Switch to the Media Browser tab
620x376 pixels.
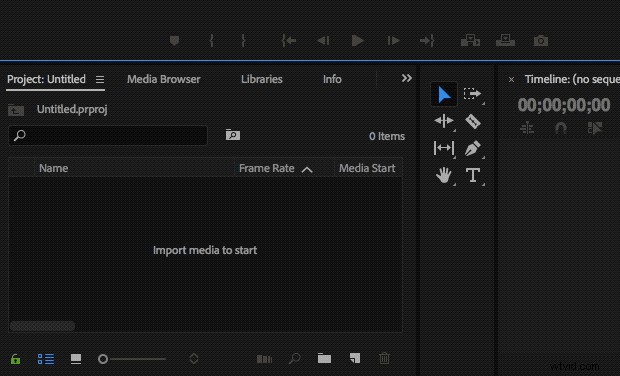164,79
